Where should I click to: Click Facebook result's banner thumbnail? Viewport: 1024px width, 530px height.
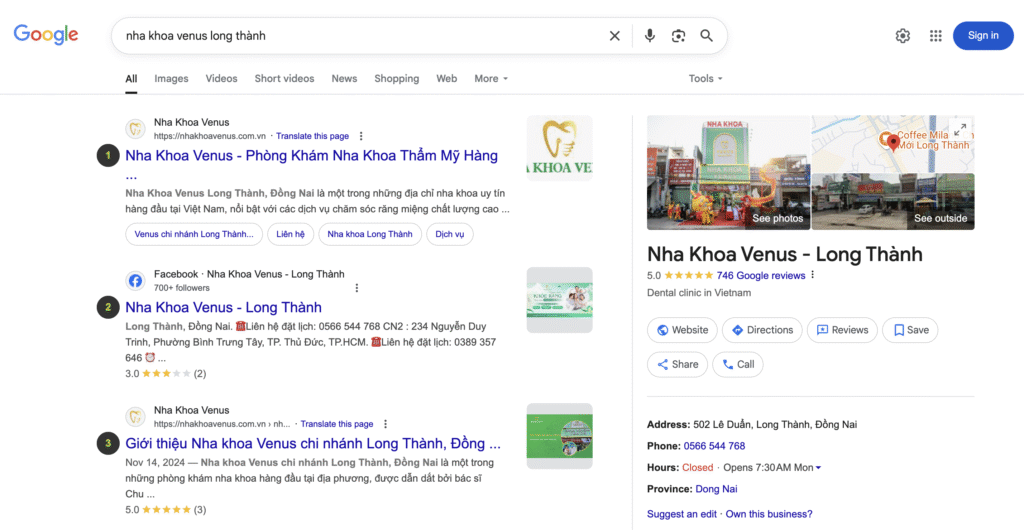pyautogui.click(x=560, y=300)
